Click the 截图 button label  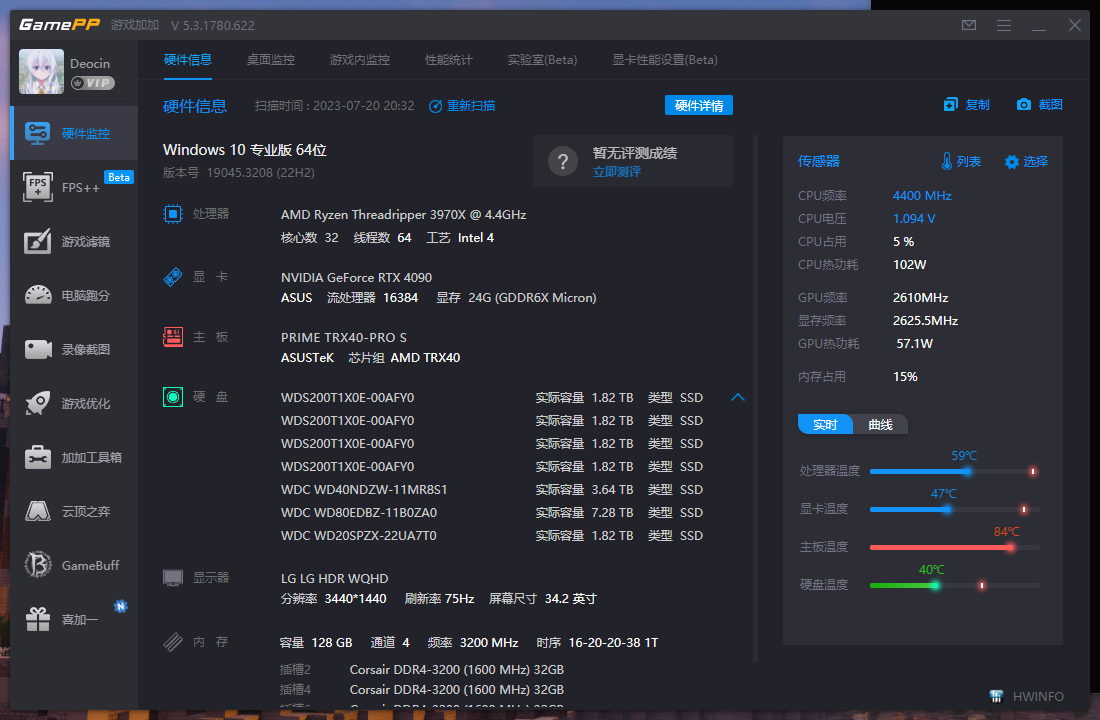pyautogui.click(x=1050, y=105)
